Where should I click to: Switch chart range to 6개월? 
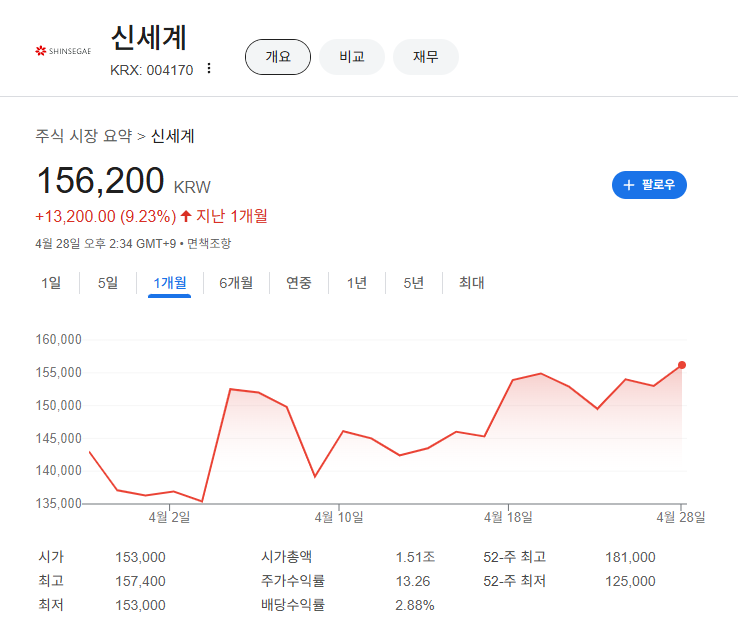point(236,283)
